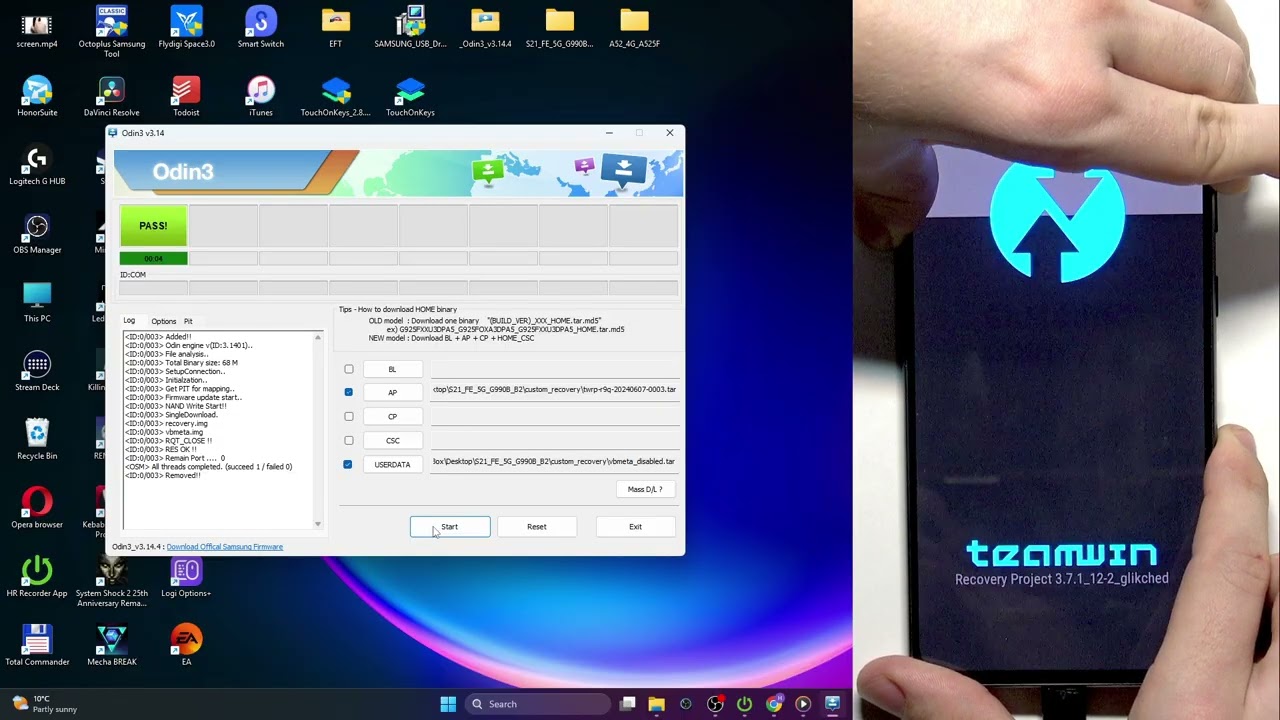Open the weather widget showing Partly sunny
Viewport: 1280px width, 720px height.
point(45,704)
